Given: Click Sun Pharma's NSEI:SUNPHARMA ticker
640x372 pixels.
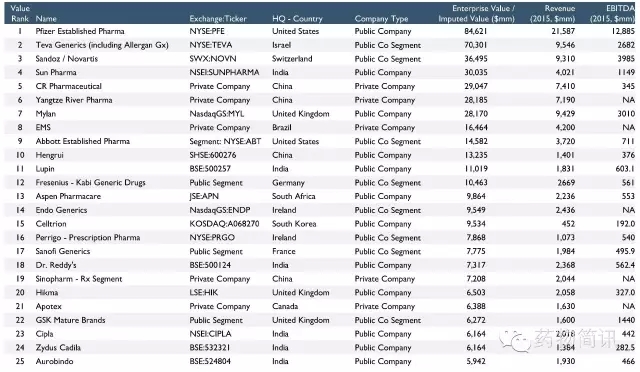Looking at the screenshot, I should 224,72.
